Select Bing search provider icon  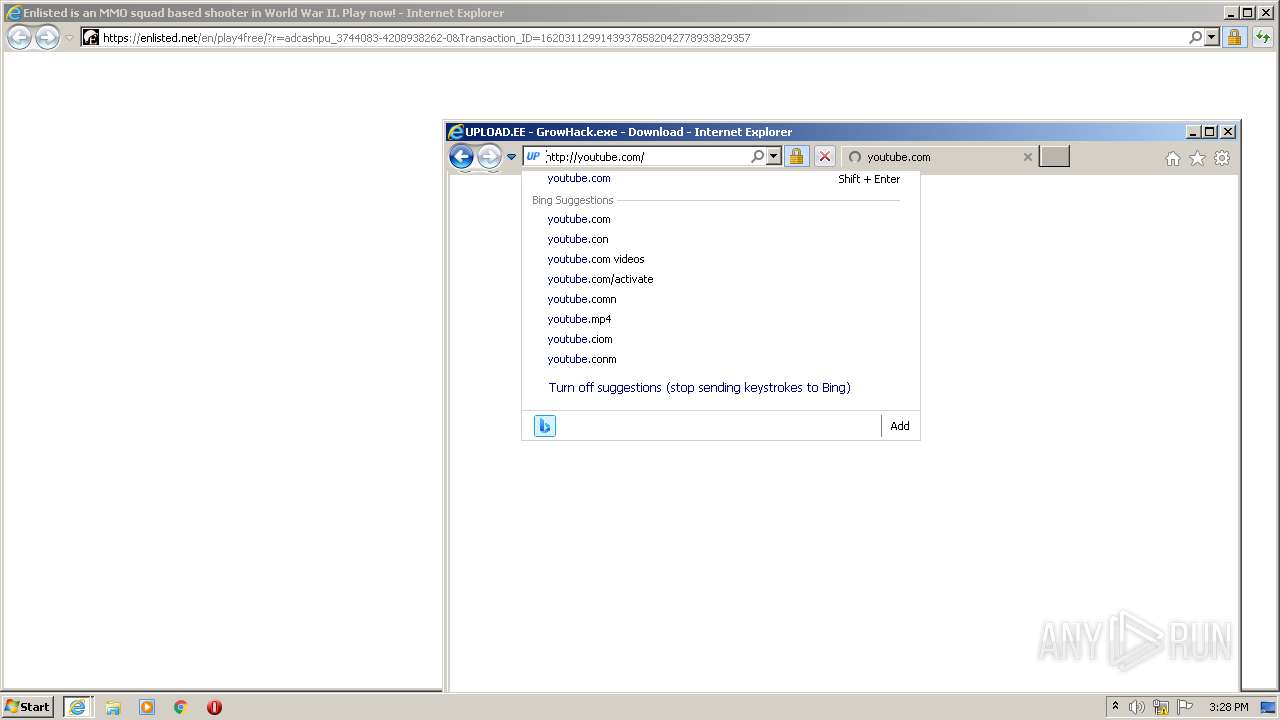[x=545, y=426]
